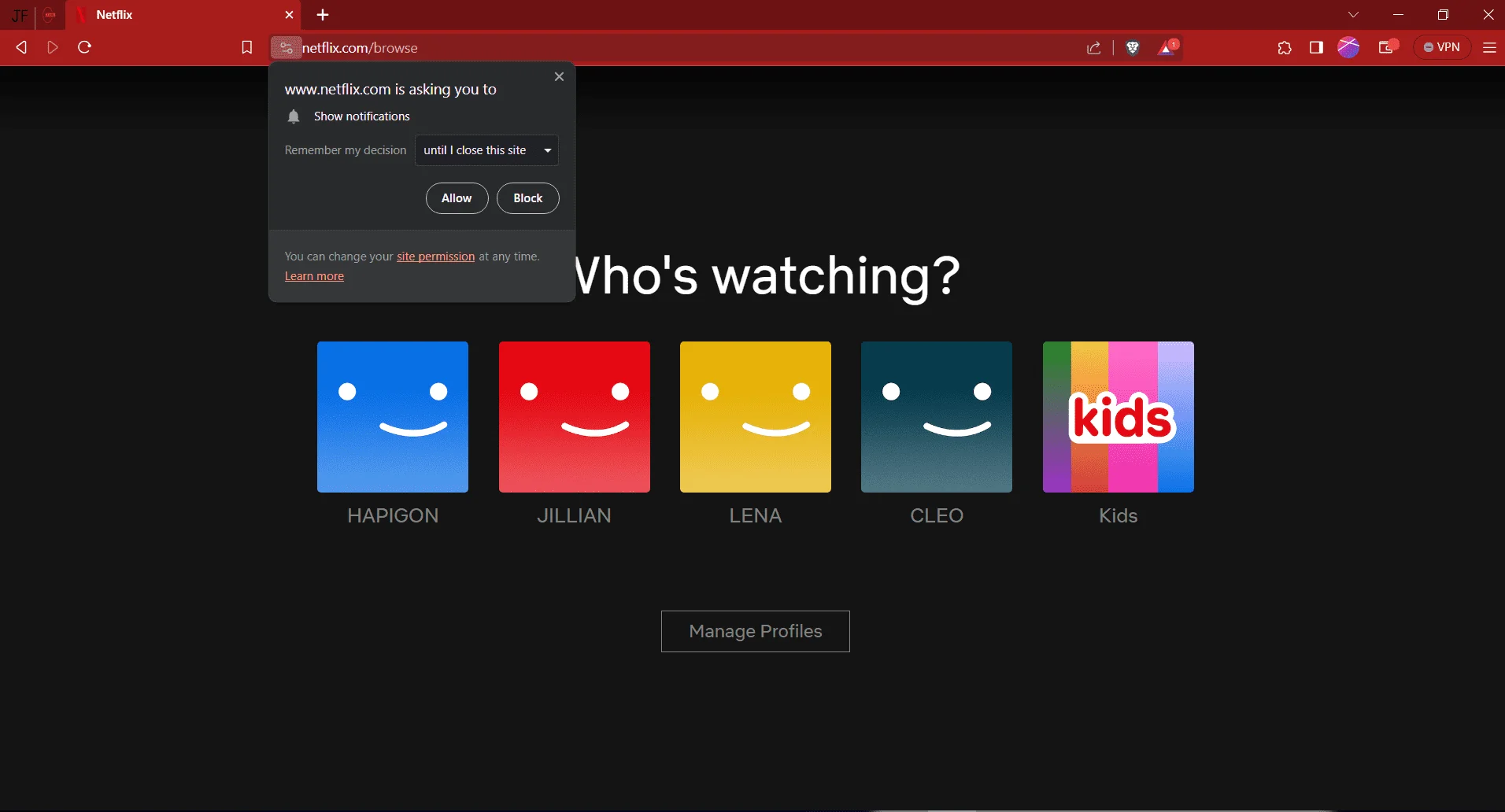
Task: Block Netflix notifications
Action: coord(528,198)
